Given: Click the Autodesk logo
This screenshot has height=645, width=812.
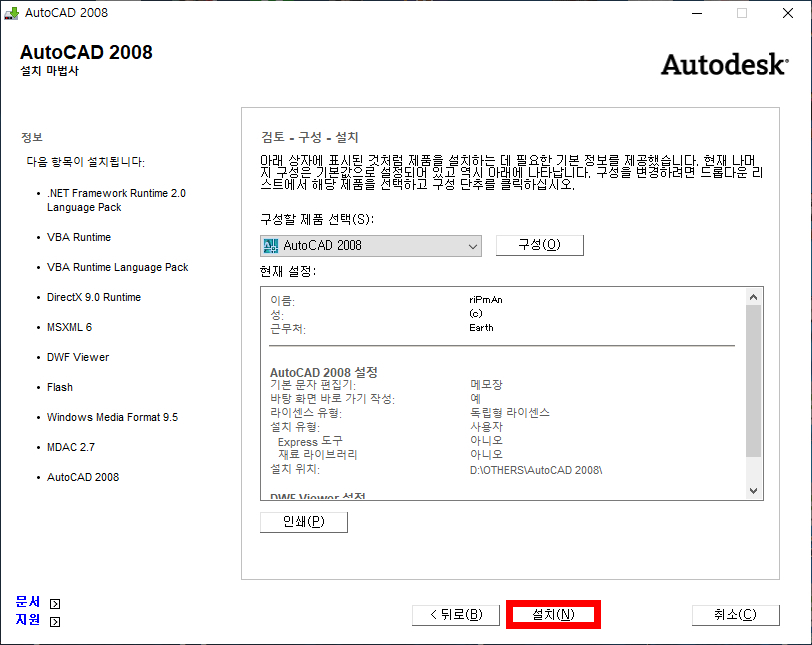Looking at the screenshot, I should tap(724, 65).
